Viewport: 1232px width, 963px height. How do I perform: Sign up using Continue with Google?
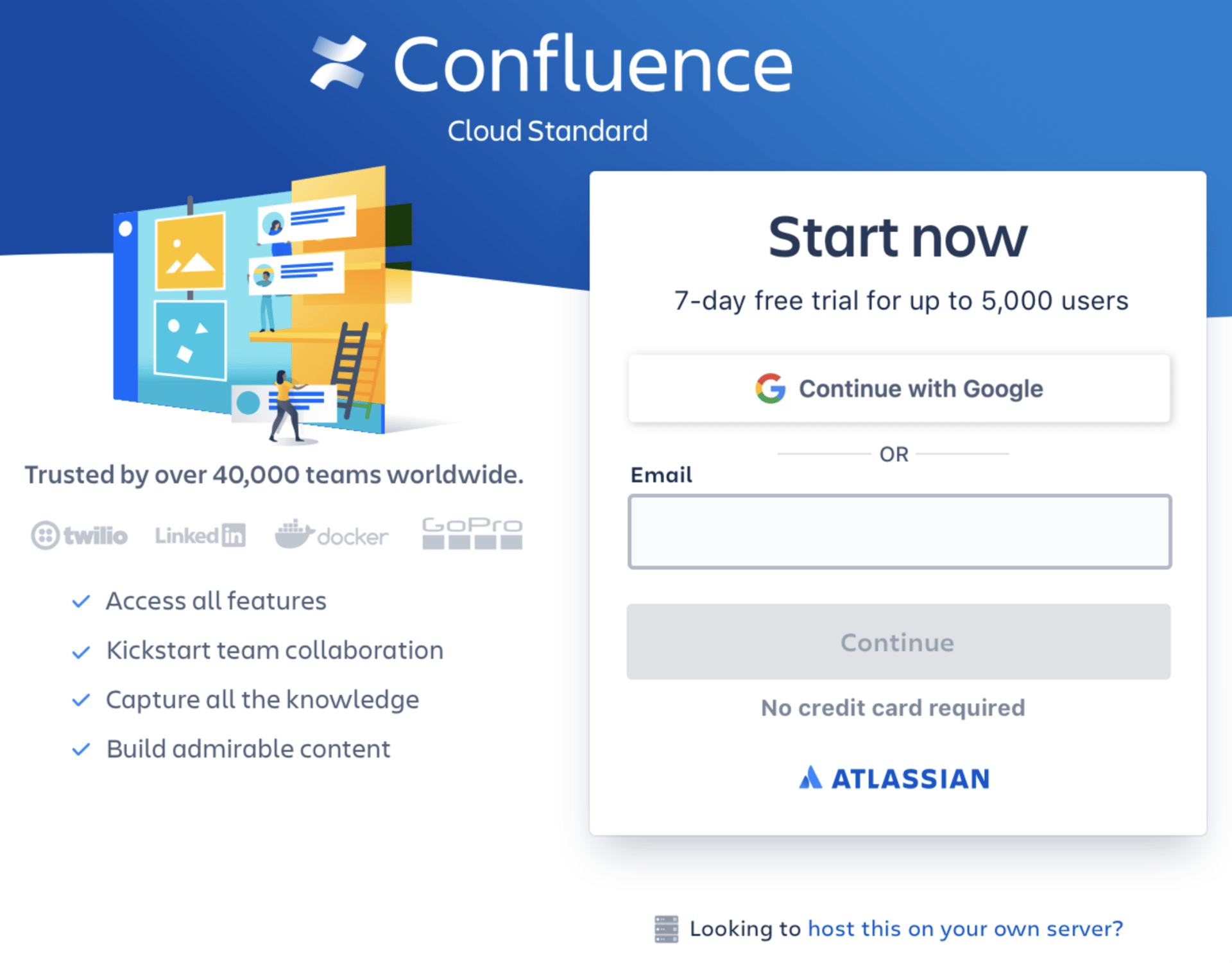(x=899, y=388)
